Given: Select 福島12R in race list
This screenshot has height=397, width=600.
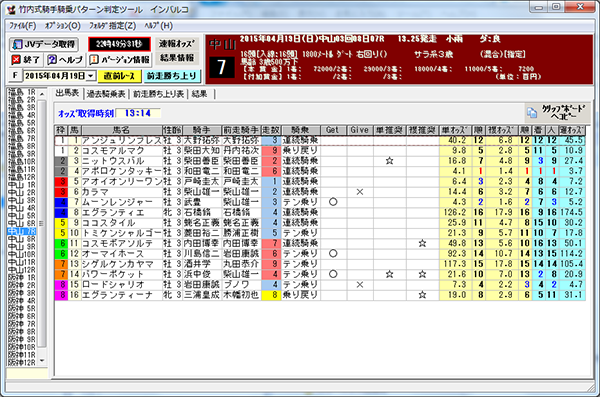Looking at the screenshot, I should [22, 177].
